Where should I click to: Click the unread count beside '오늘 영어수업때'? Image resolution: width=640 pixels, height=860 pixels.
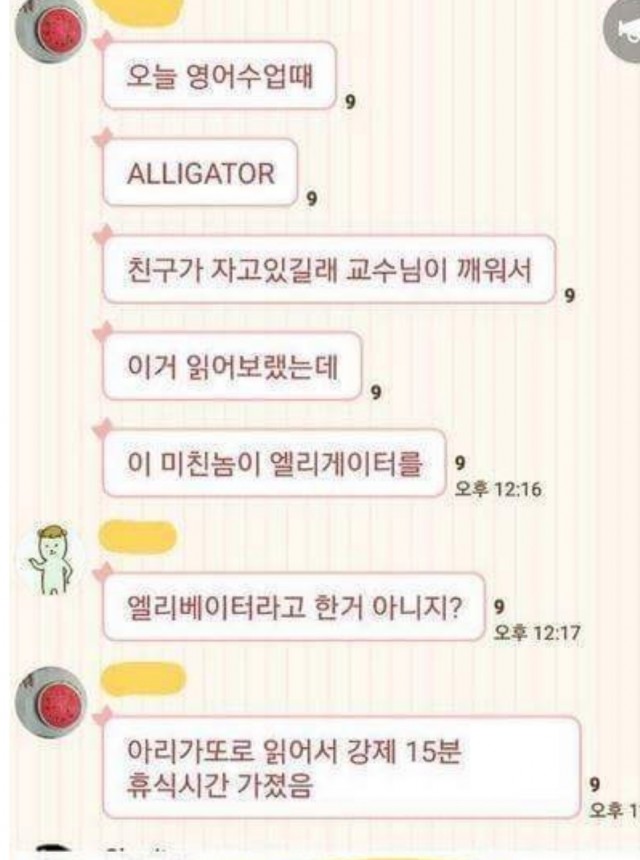350,101
